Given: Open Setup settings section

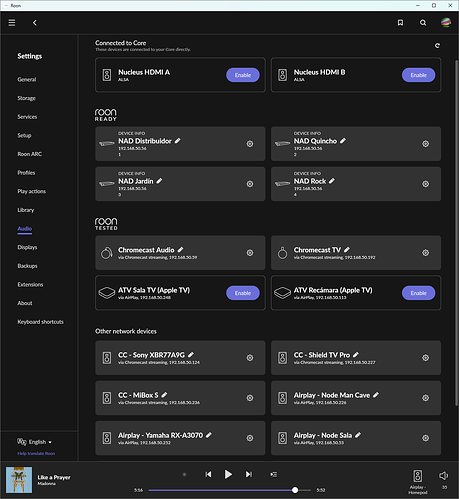Looking at the screenshot, I should coord(24,135).
